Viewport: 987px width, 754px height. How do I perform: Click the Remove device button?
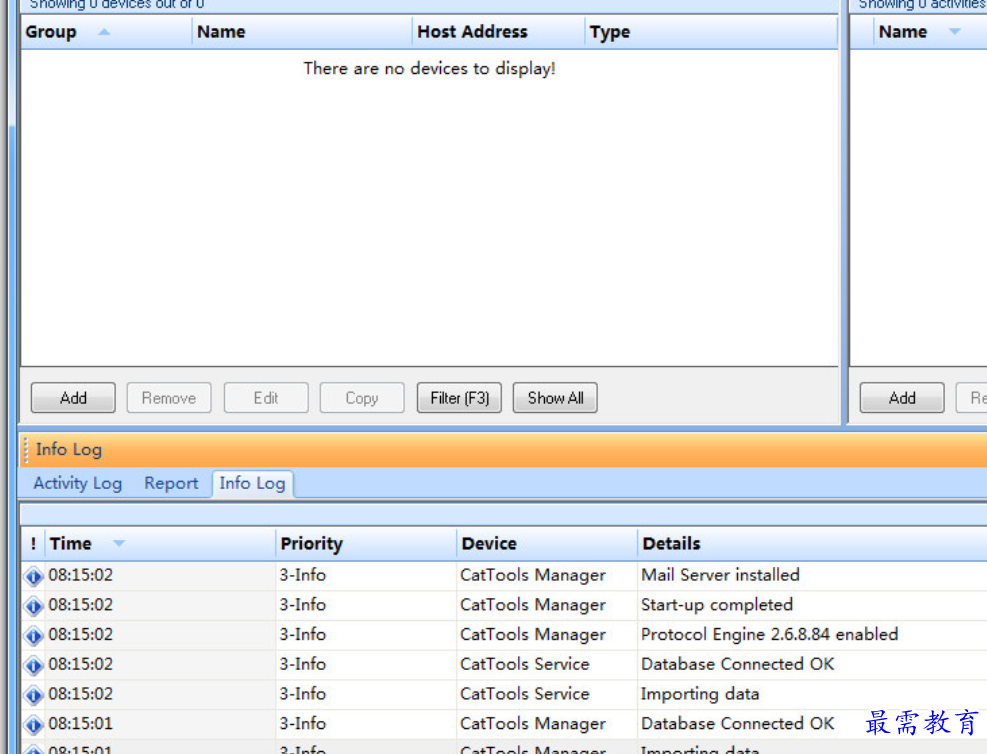(x=169, y=398)
